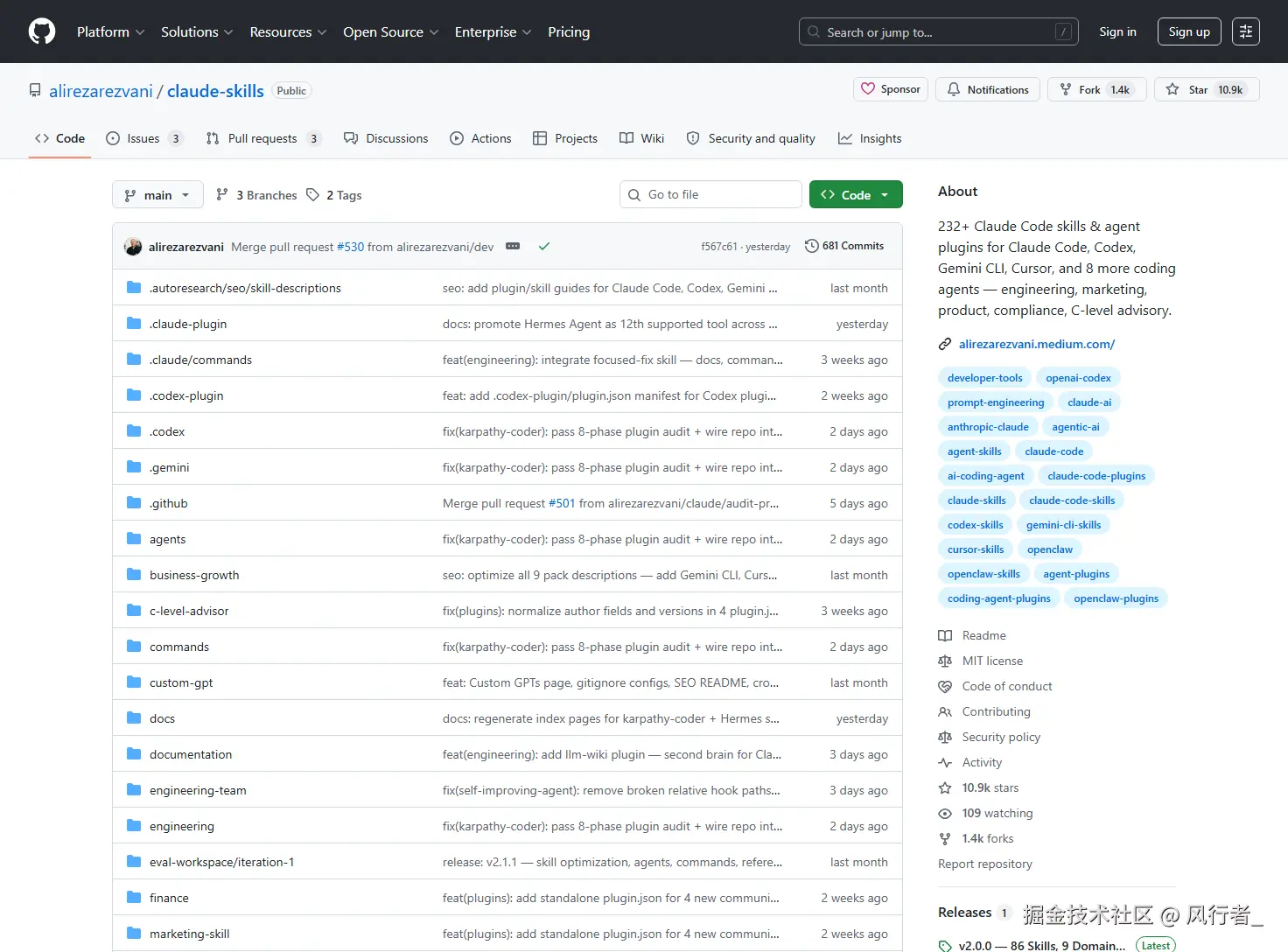Click the folder icon for .claude-plugin

point(134,324)
